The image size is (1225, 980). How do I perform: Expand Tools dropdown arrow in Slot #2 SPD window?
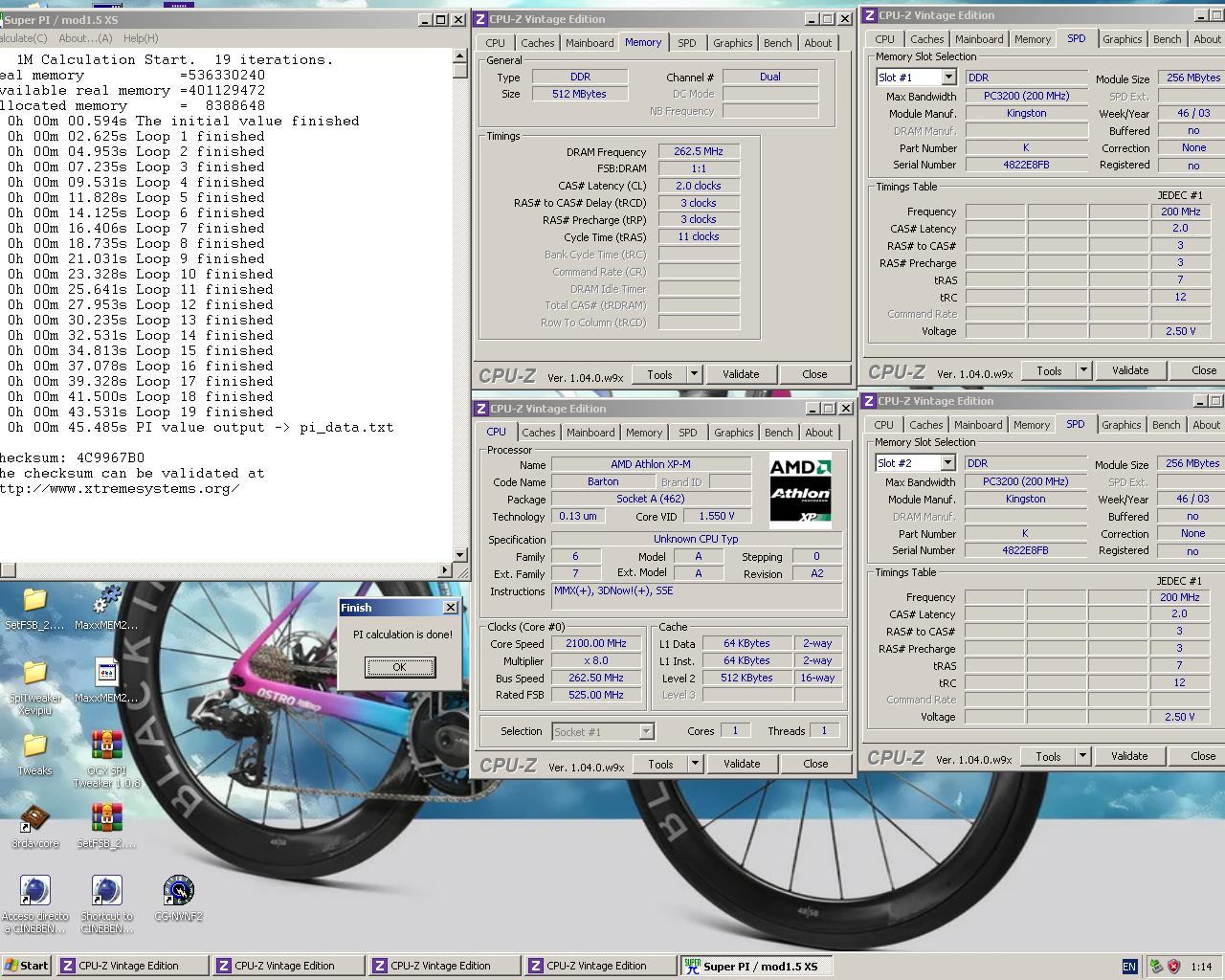[x=1082, y=756]
